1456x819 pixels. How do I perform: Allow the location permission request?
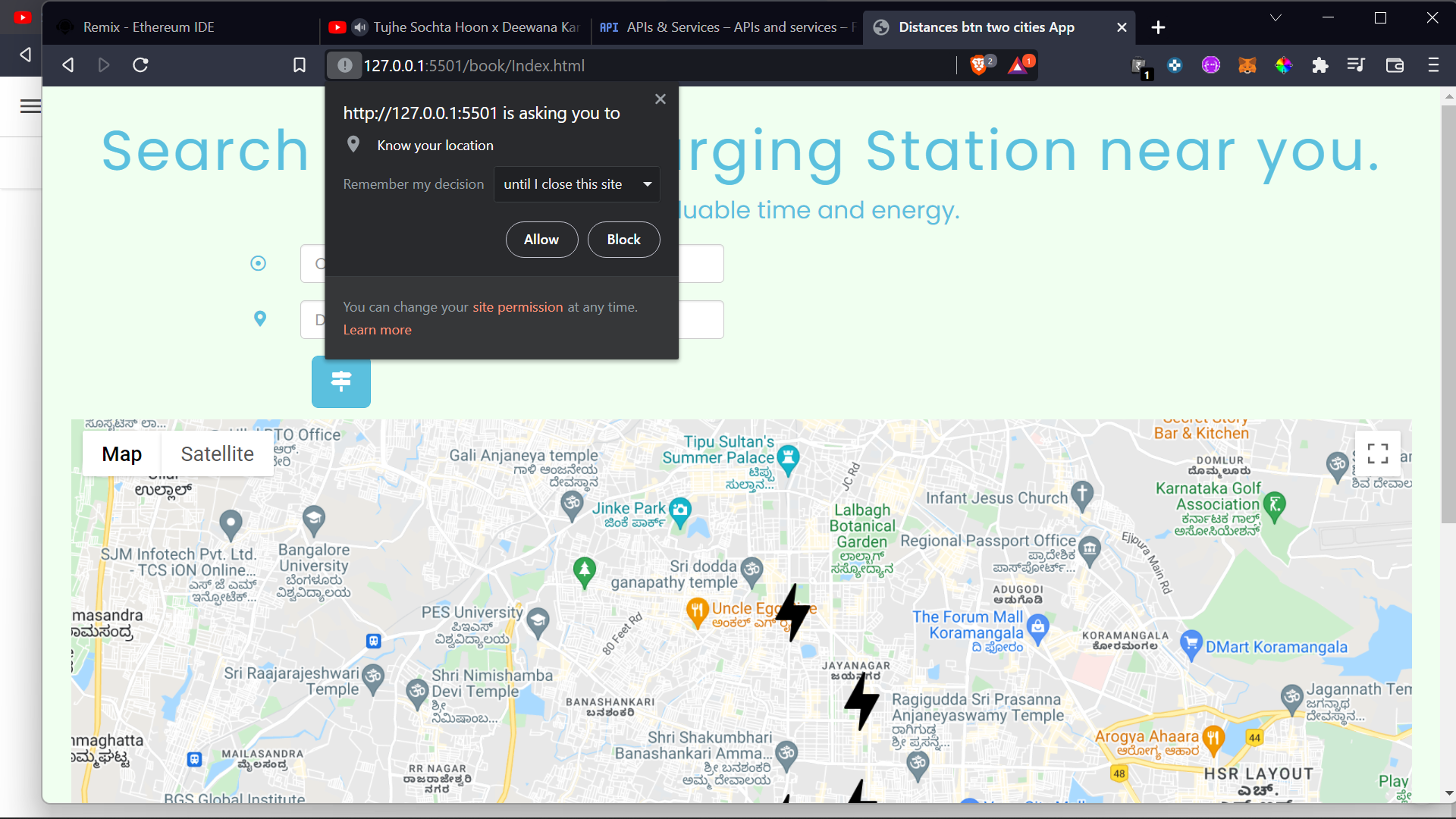[541, 240]
